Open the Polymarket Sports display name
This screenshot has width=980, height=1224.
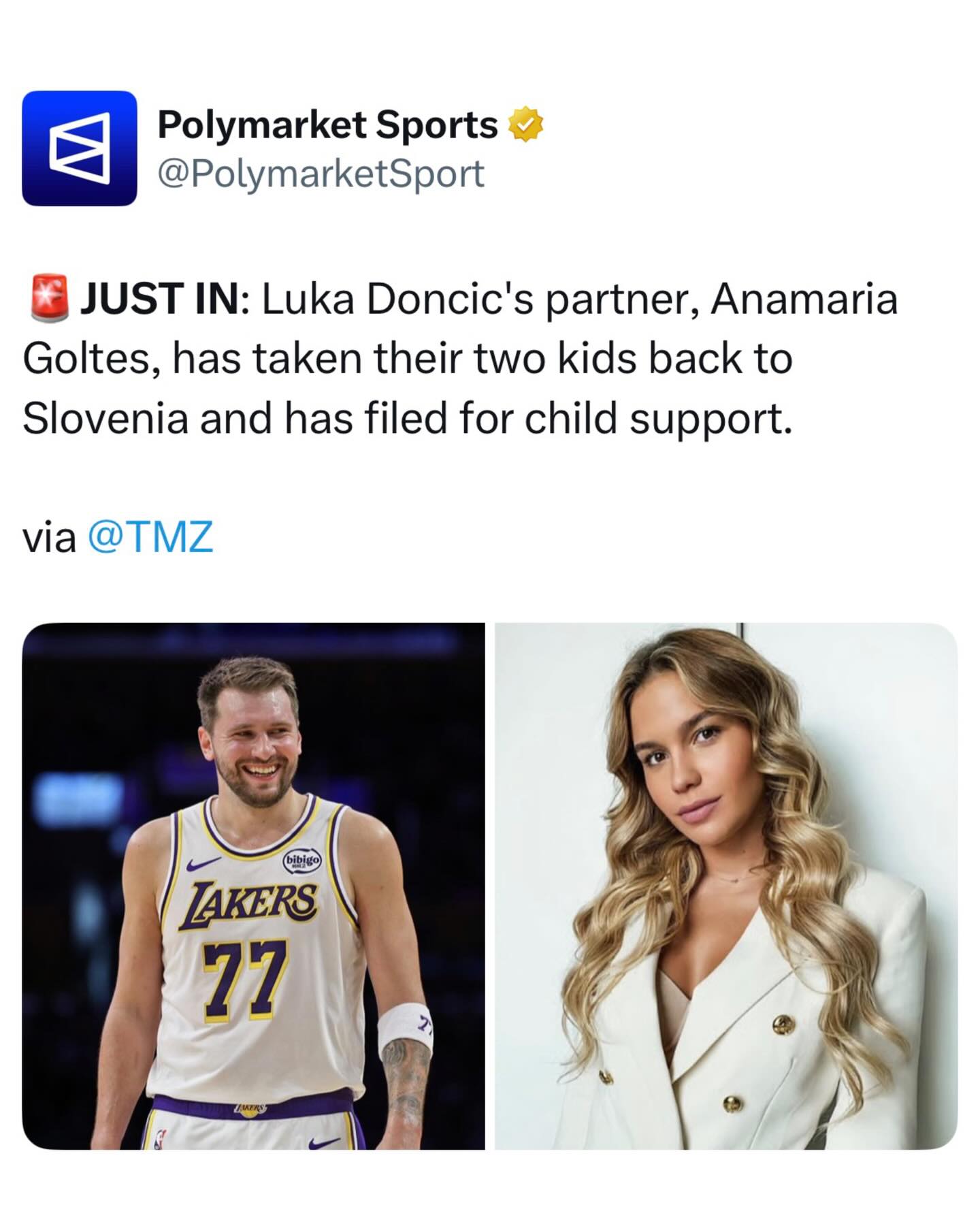[x=327, y=125]
